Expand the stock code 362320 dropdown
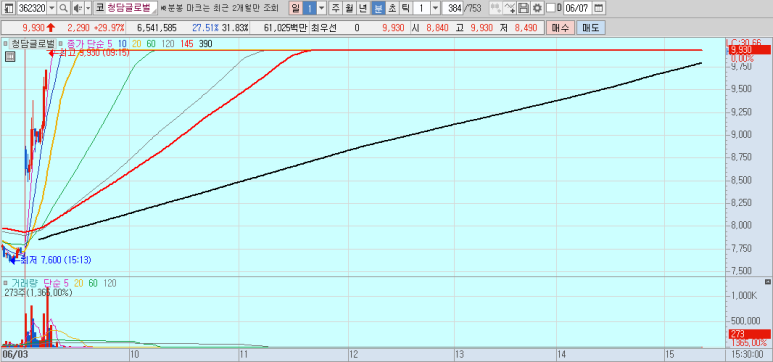The image size is (773, 362). (52, 8)
